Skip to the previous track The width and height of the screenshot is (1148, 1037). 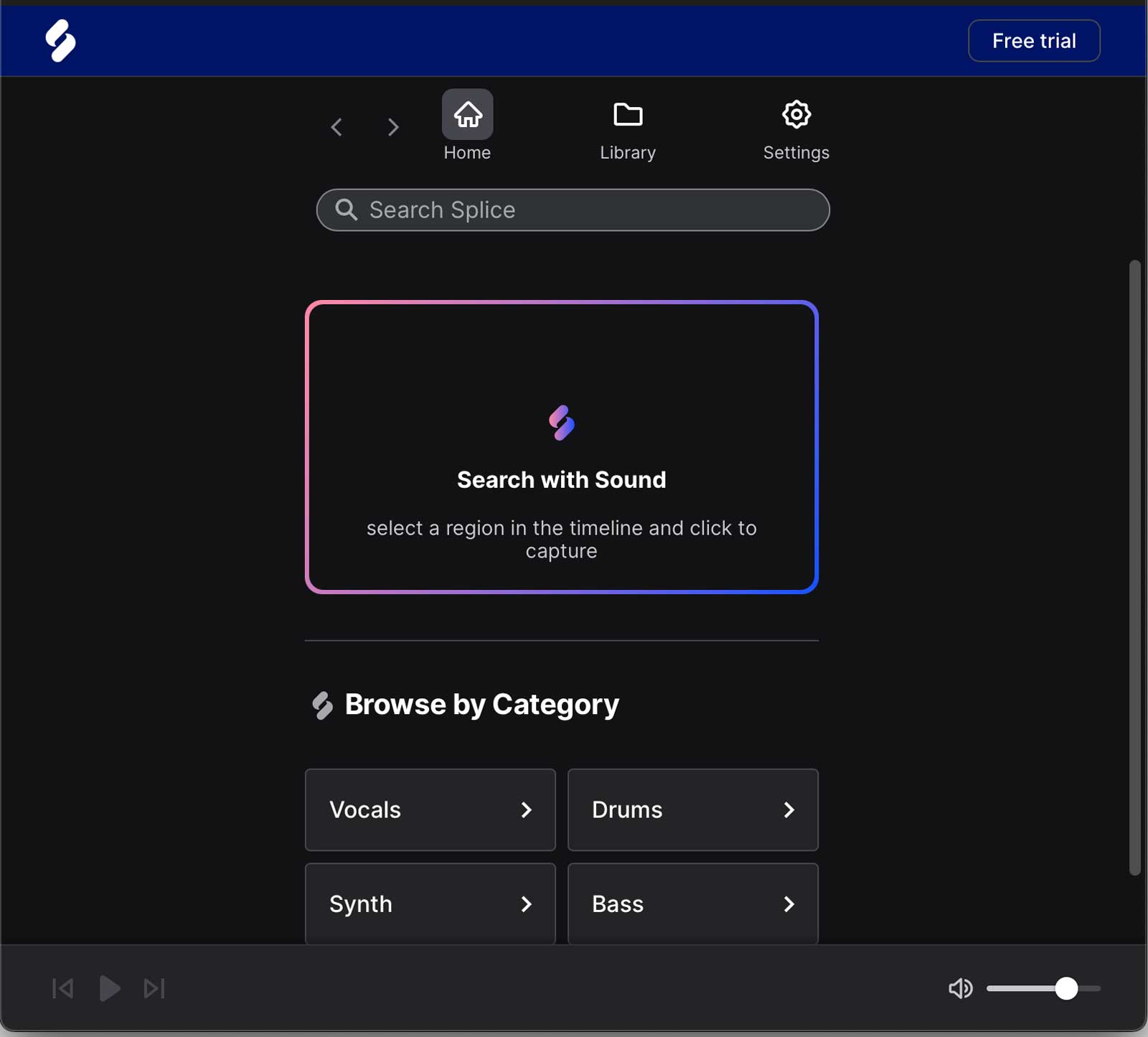pyautogui.click(x=63, y=988)
